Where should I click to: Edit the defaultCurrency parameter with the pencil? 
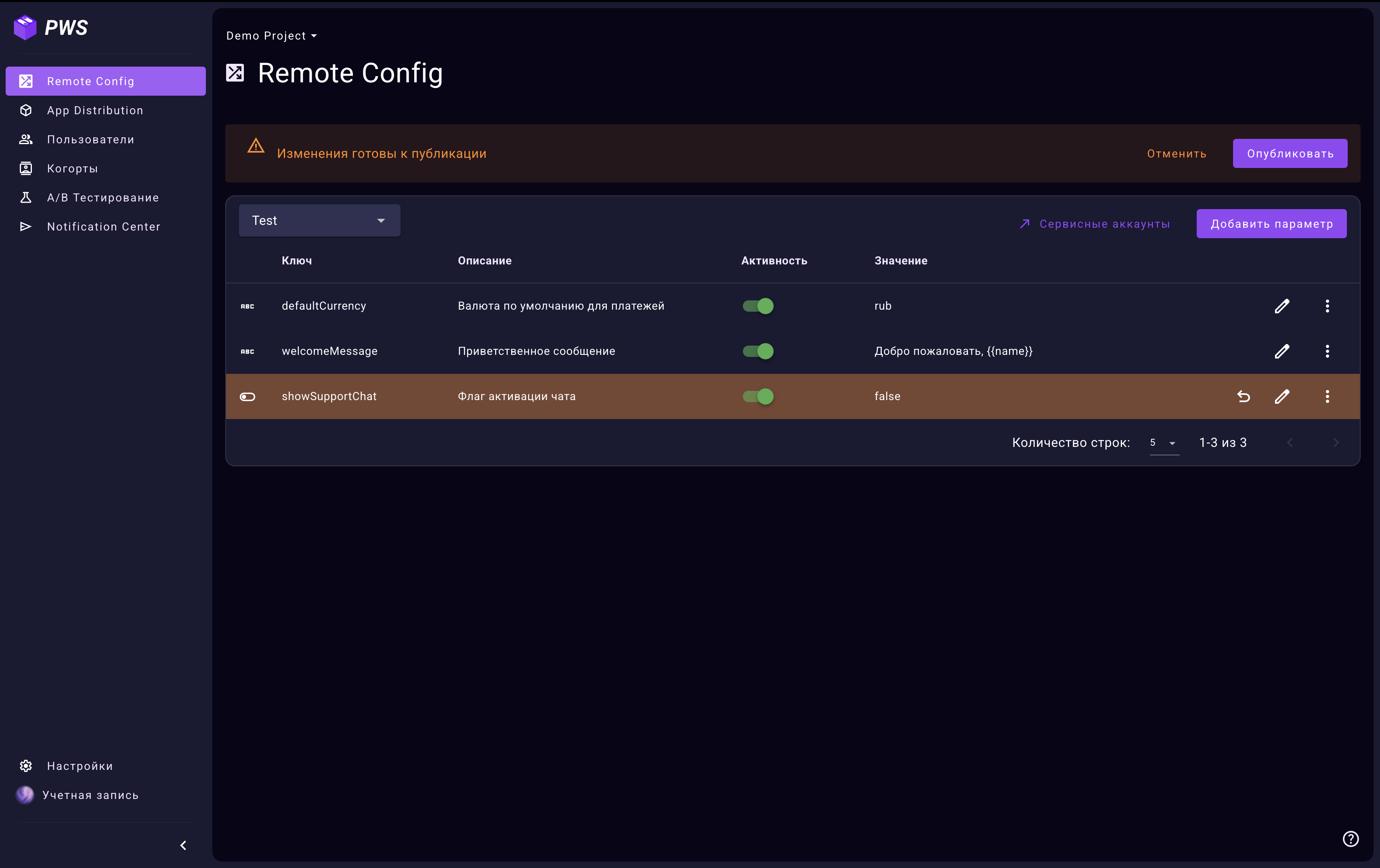click(1282, 306)
